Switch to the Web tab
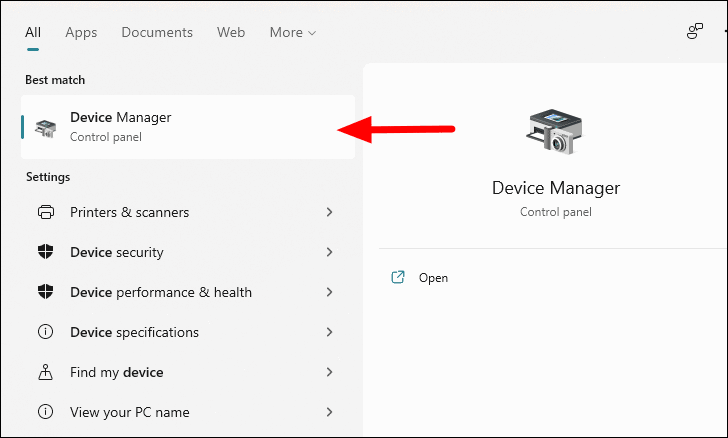This screenshot has height=438, width=728. tap(231, 33)
